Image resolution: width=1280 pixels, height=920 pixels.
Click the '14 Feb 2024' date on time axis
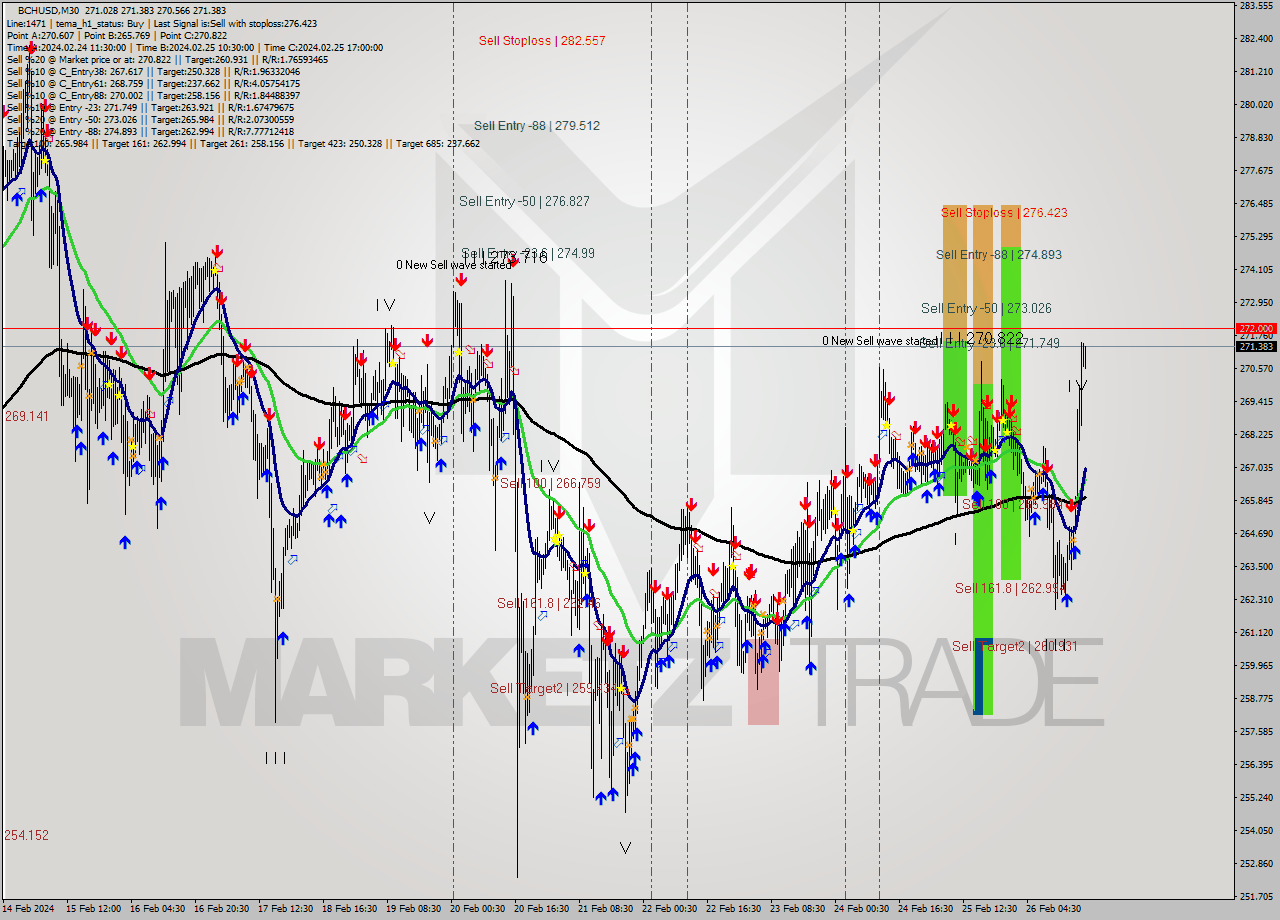point(27,909)
